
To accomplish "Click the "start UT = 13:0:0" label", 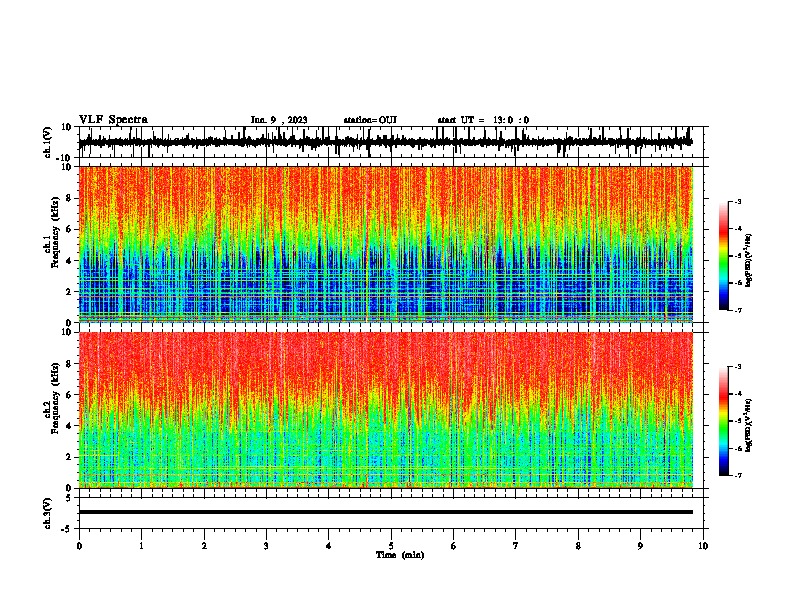I will coord(483,120).
